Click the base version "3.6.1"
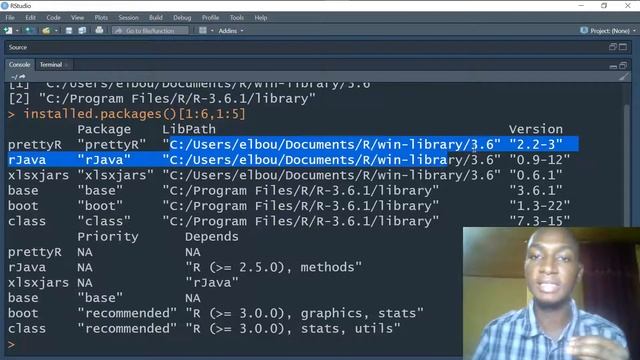 536,191
